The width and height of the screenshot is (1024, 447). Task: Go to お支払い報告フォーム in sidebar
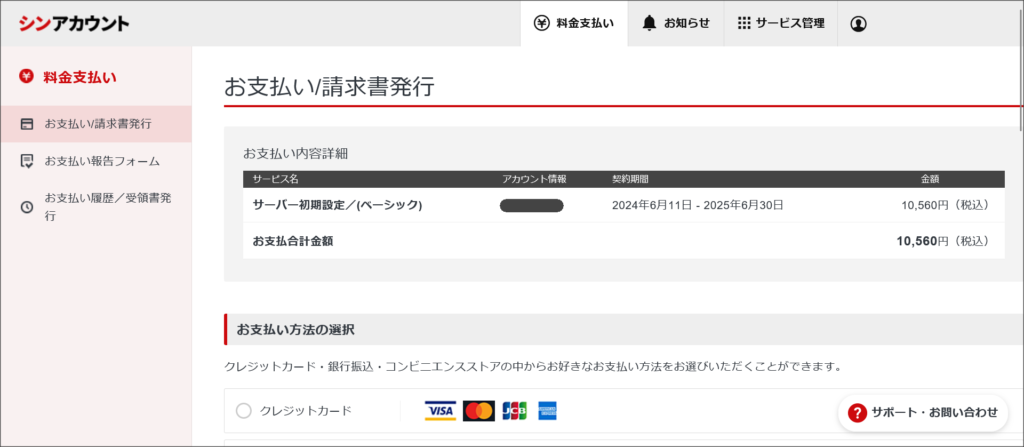coord(102,161)
